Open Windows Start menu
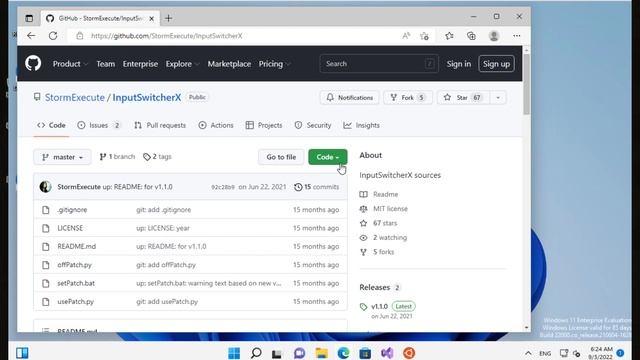 (x=234, y=353)
